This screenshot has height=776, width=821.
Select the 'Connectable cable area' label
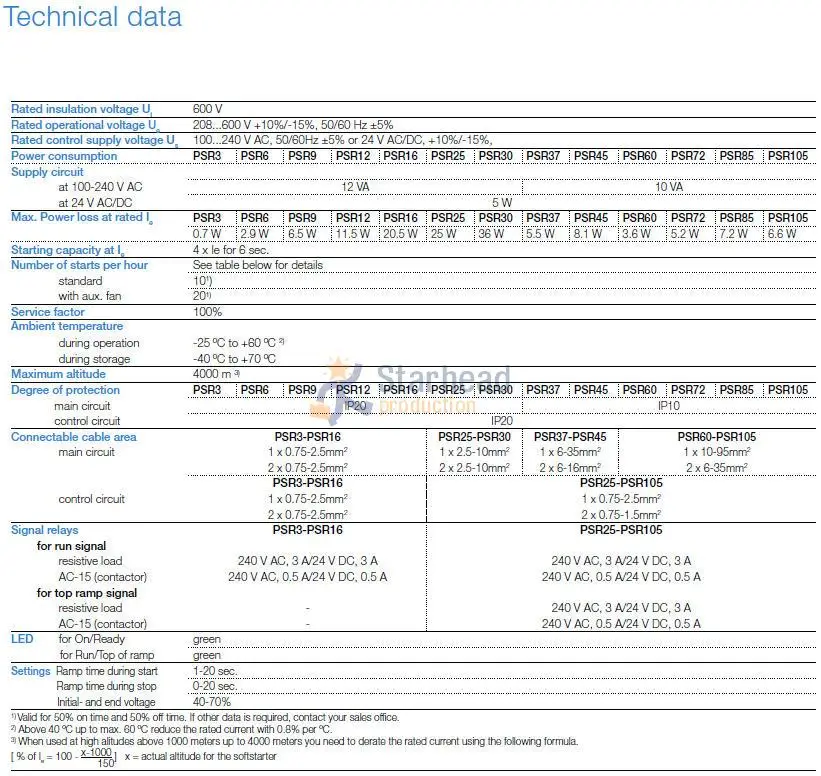click(74, 437)
